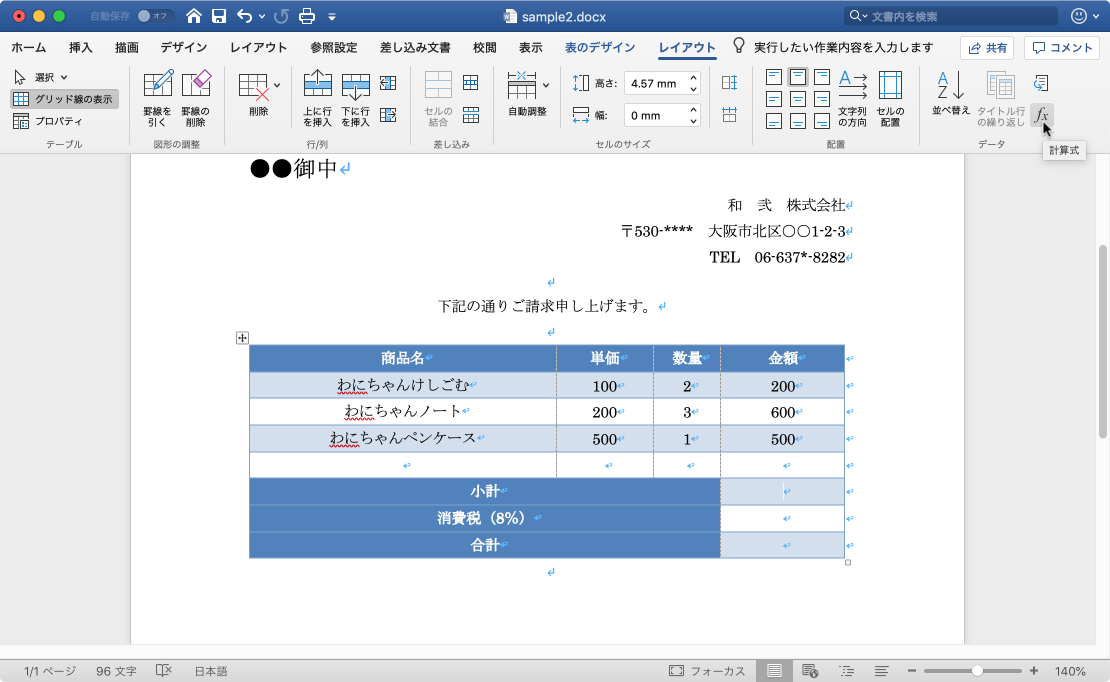Screen dimensions: 1110x682
Task: Click the document search field
Action: tap(951, 16)
